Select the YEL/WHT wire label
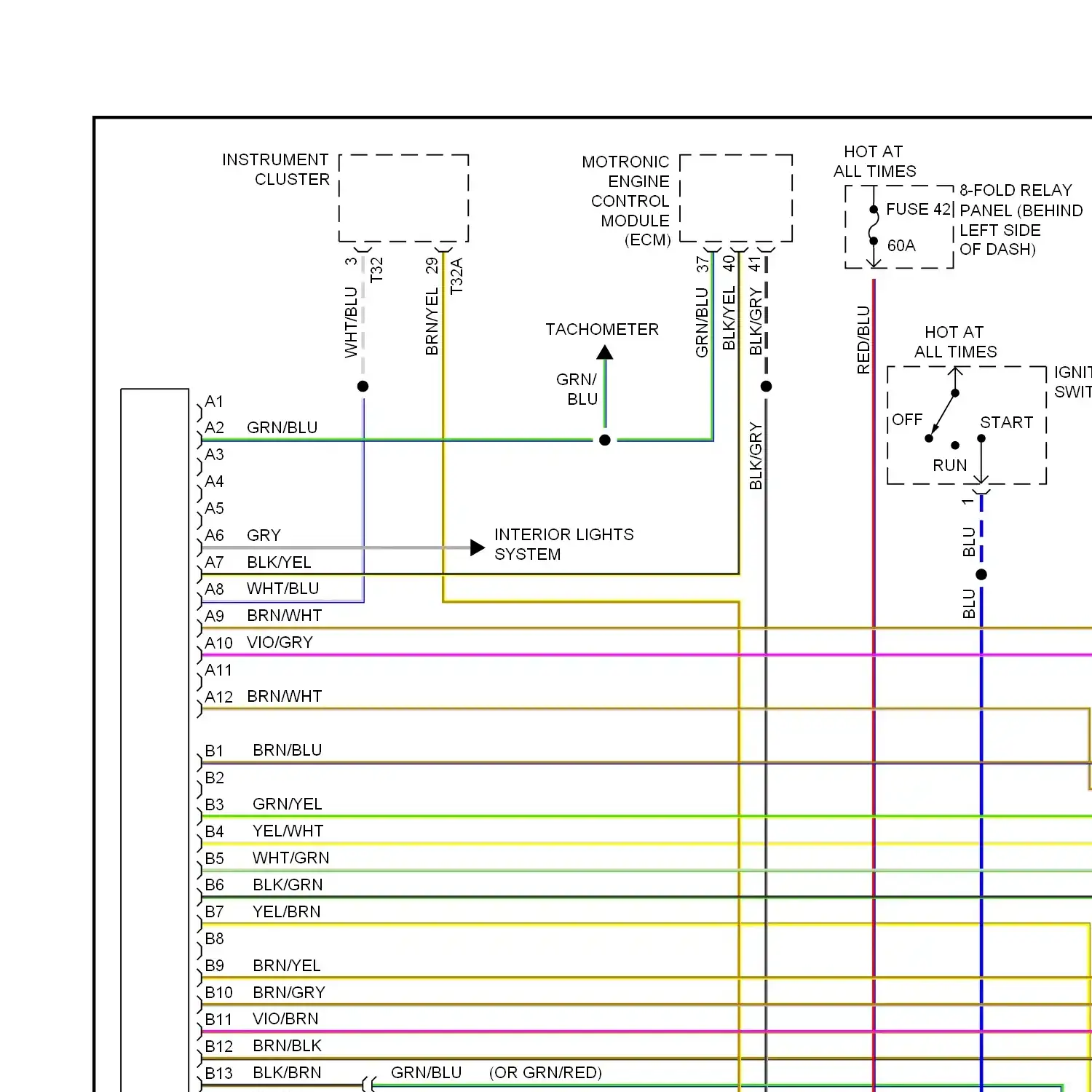1092x1092 pixels. [x=288, y=831]
